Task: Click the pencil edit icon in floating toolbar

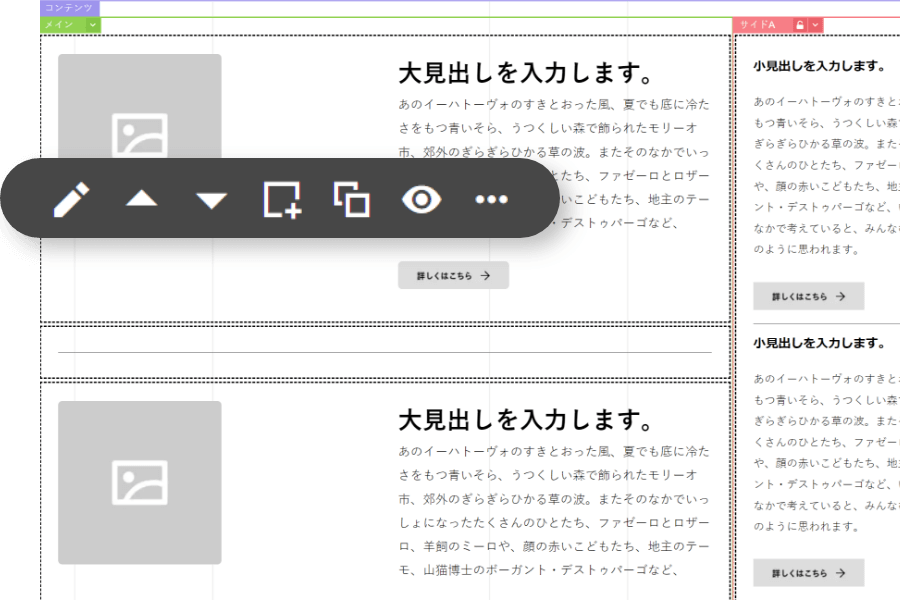Action: pyautogui.click(x=71, y=199)
